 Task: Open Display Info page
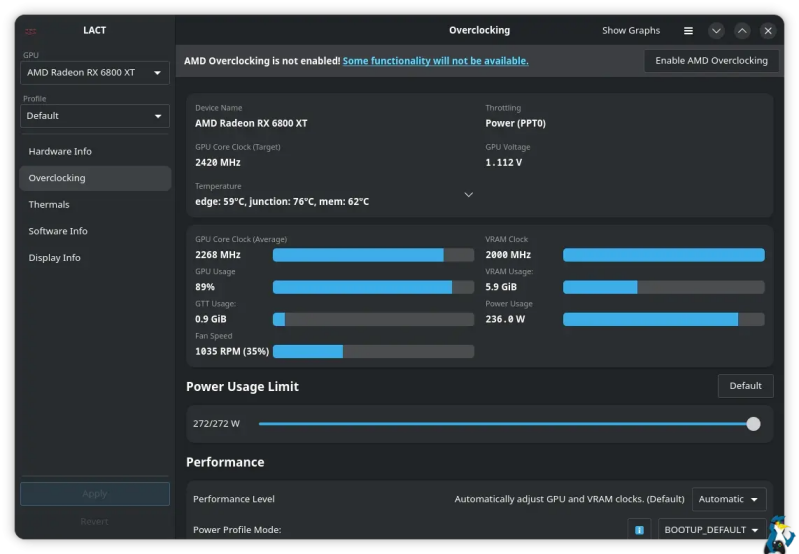pos(95,257)
